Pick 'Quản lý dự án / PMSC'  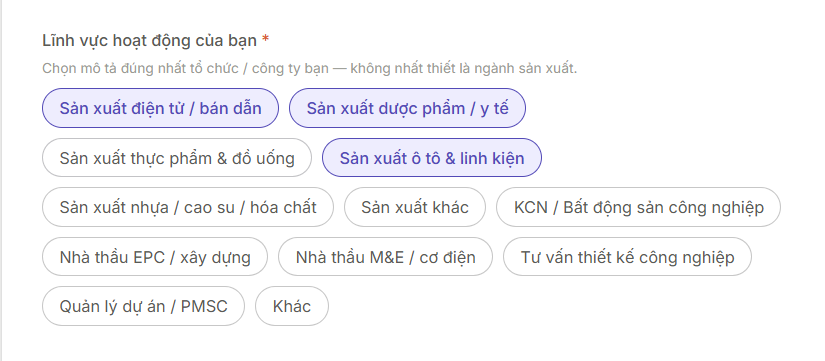(x=143, y=306)
